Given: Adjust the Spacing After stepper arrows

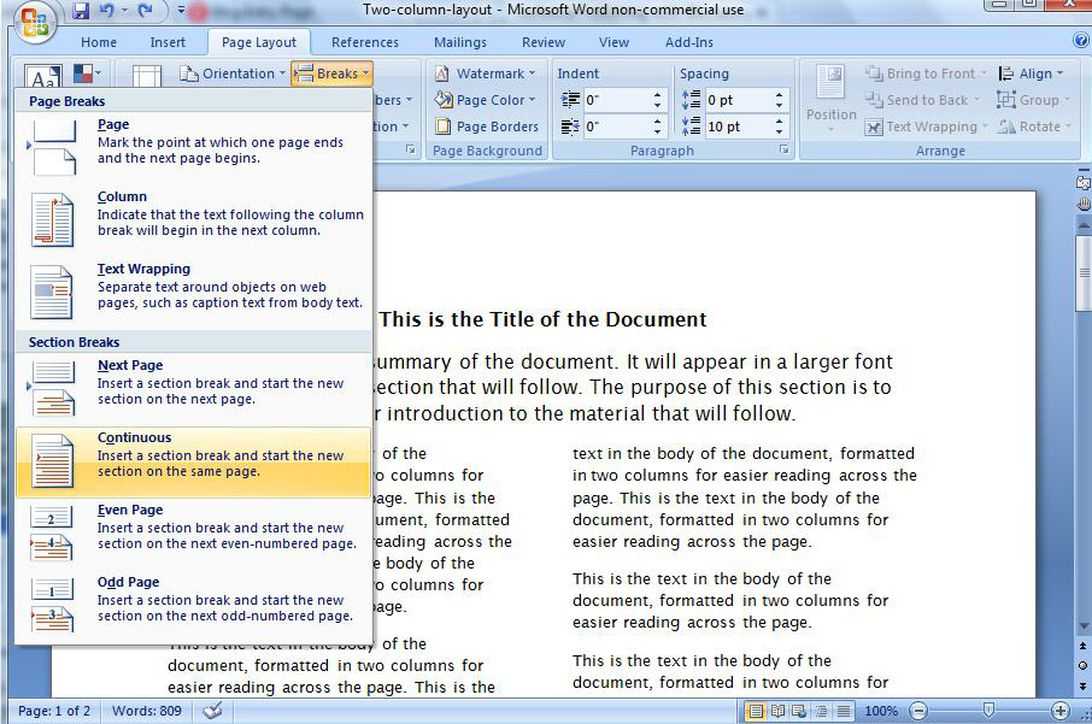Looking at the screenshot, I should tap(779, 127).
